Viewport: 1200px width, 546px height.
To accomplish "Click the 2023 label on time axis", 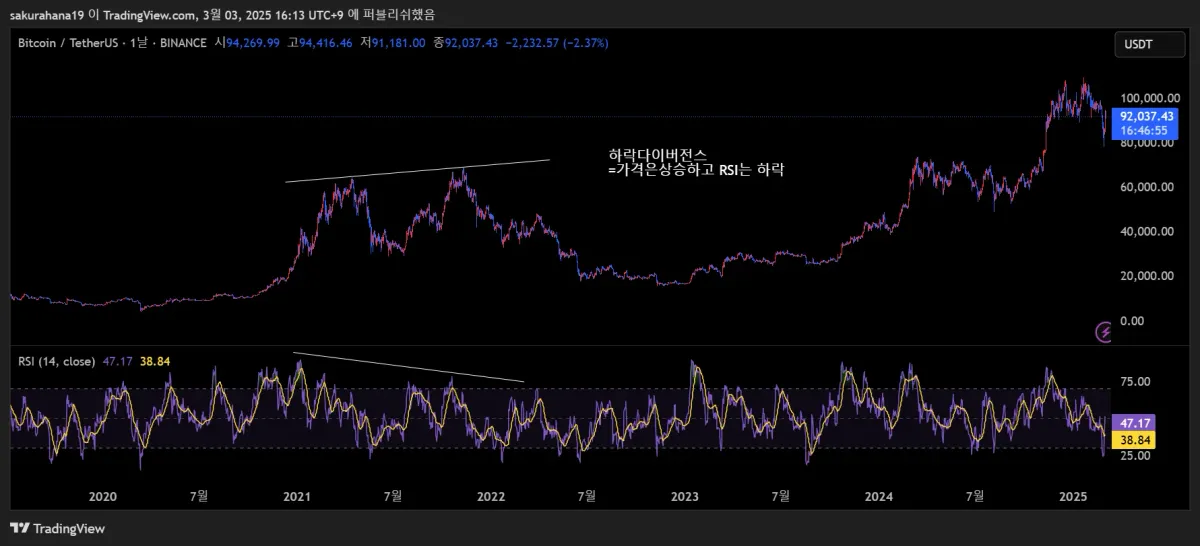I will [684, 496].
